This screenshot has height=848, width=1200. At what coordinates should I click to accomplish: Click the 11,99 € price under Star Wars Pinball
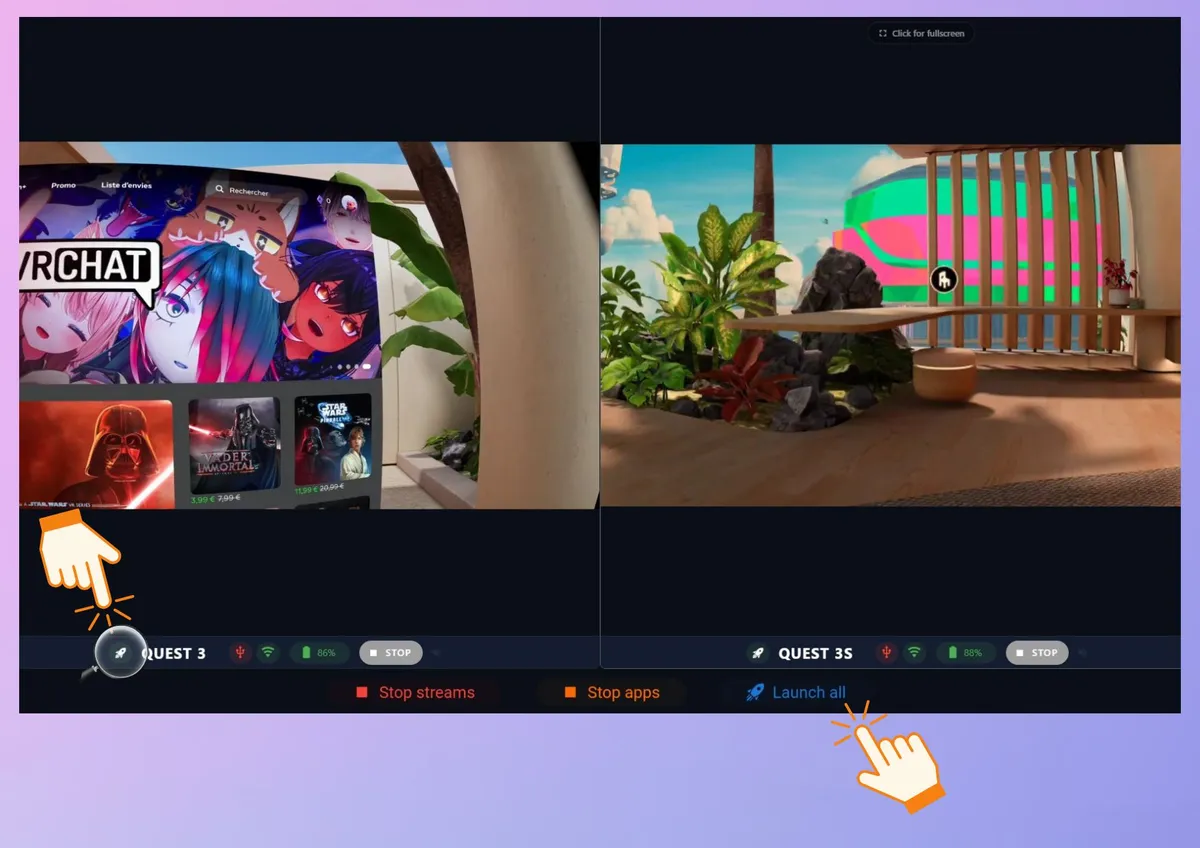306,490
